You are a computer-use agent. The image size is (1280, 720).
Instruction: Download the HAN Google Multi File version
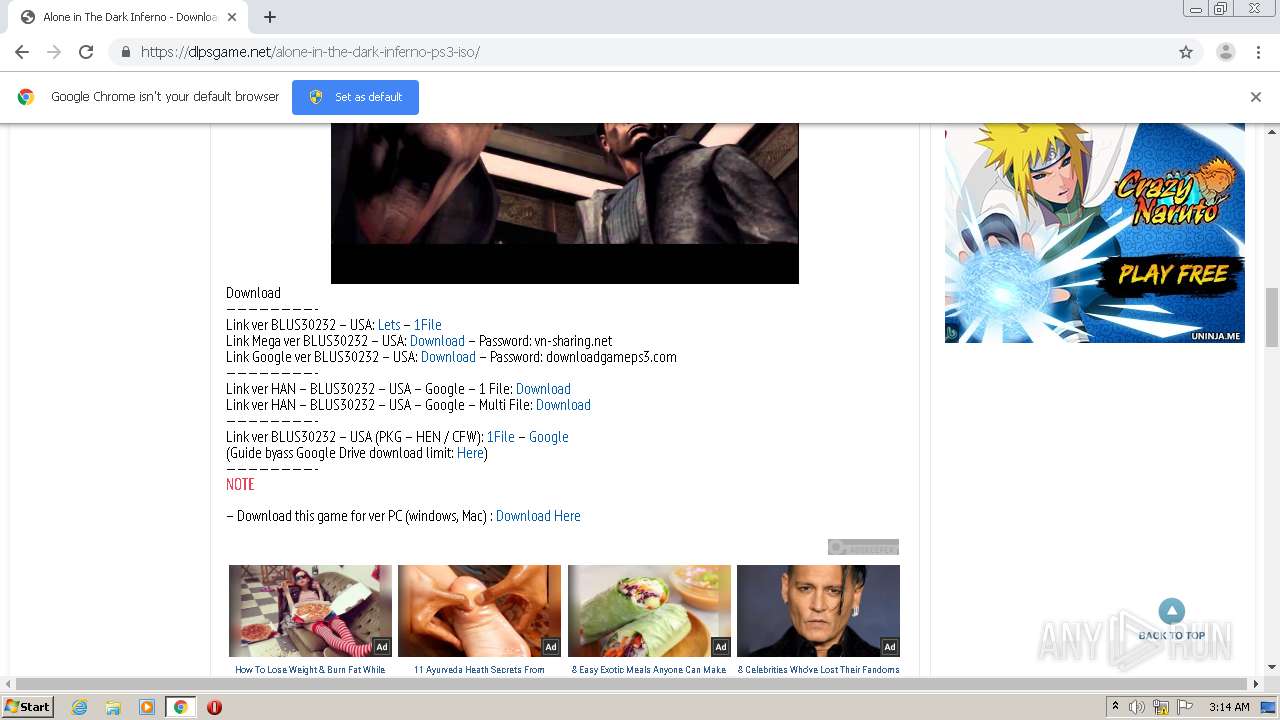click(x=563, y=405)
